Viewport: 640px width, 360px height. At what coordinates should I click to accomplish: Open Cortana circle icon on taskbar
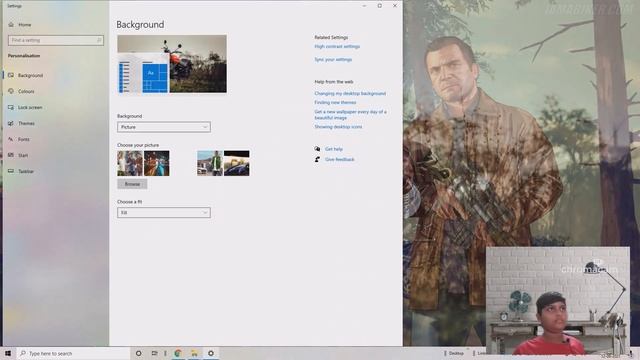click(138, 353)
